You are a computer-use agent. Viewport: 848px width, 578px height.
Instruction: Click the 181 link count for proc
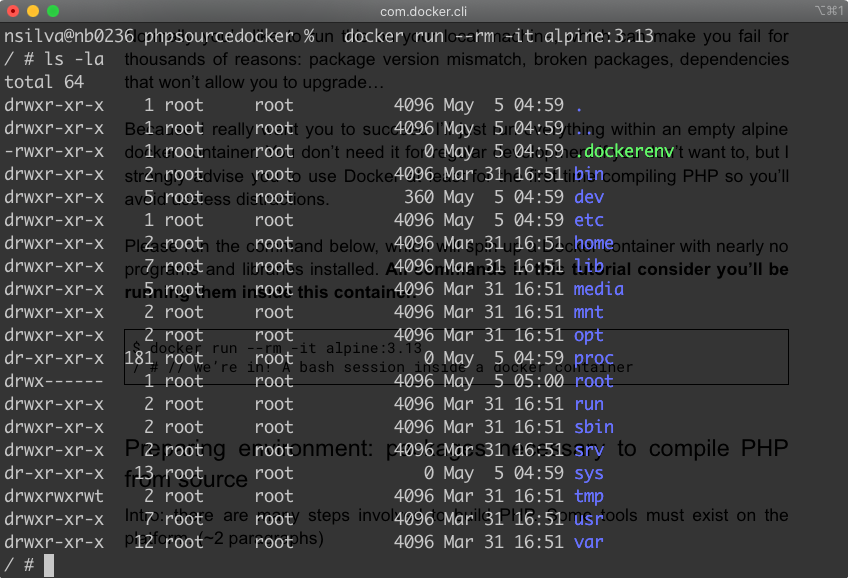pyautogui.click(x=139, y=358)
